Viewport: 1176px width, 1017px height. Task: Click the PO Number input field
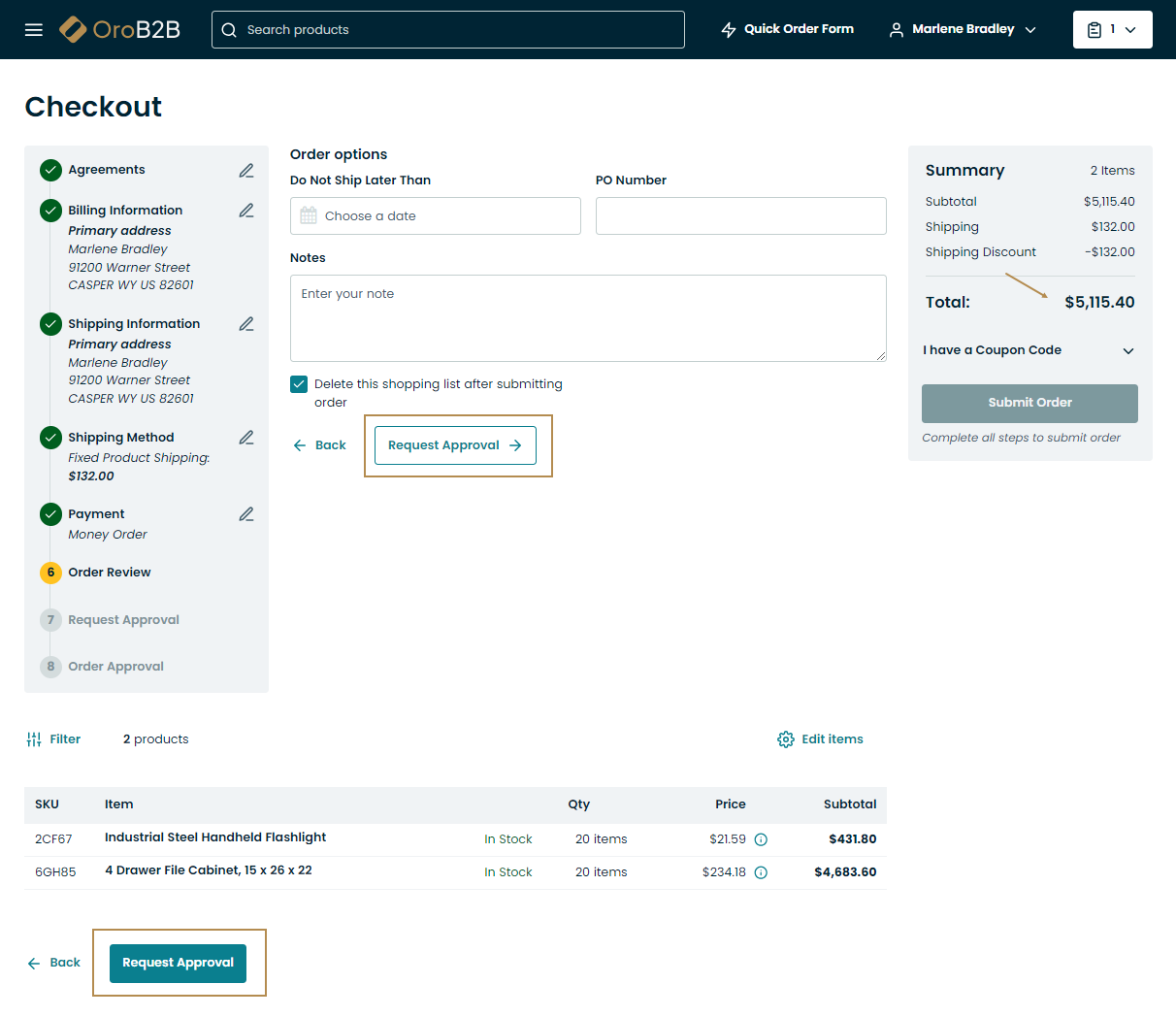740,216
